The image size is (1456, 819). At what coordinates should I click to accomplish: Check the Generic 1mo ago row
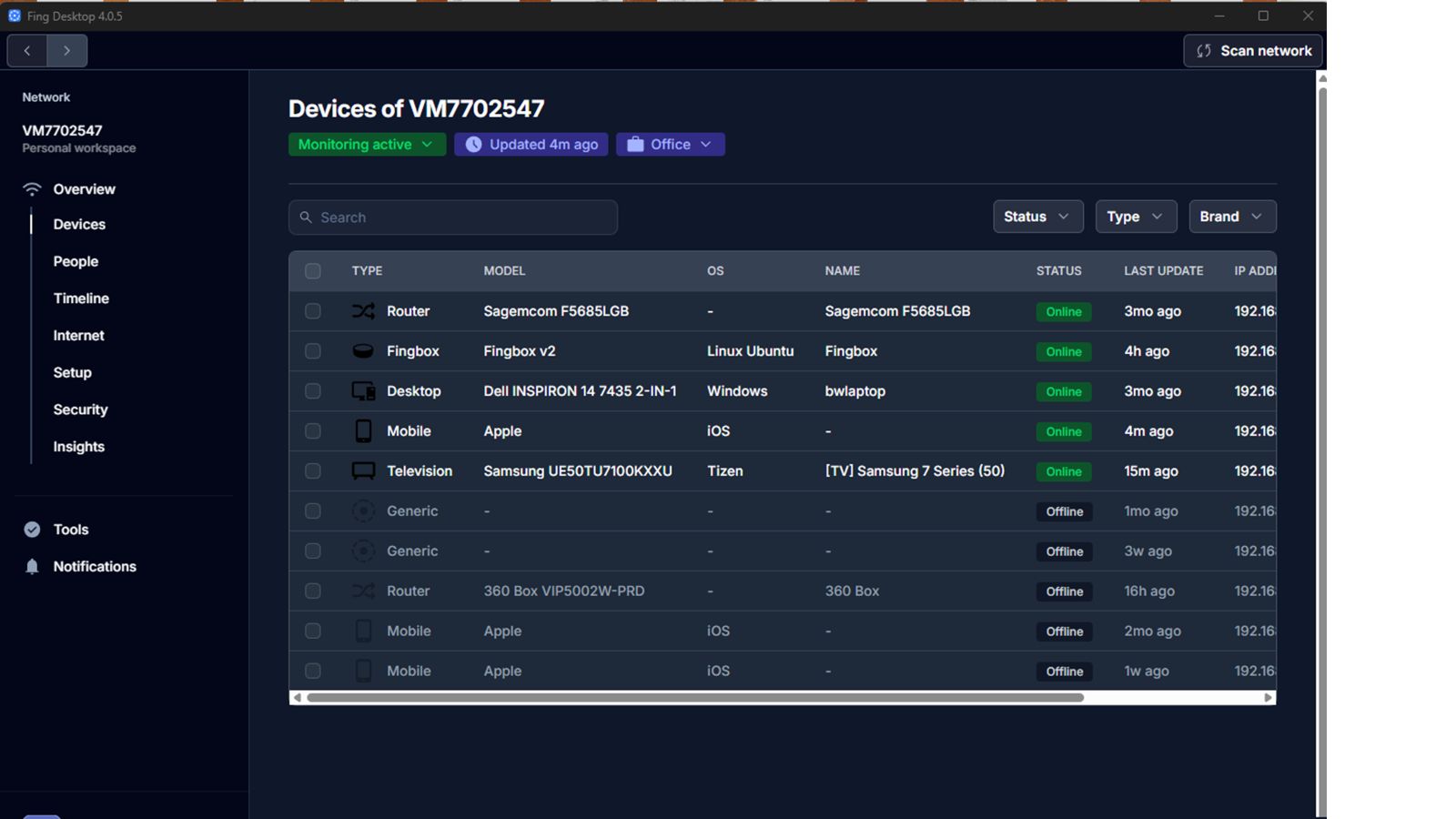pos(313,511)
